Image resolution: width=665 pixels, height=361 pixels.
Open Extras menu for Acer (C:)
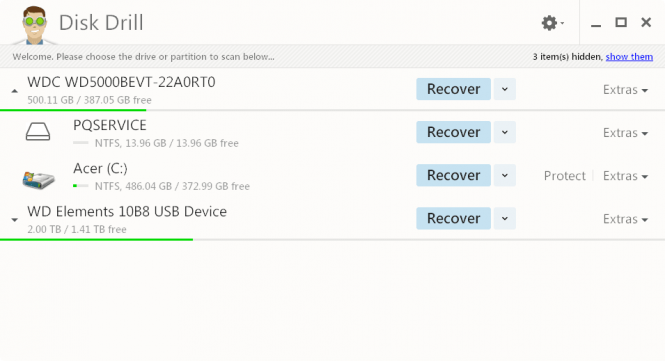tap(626, 176)
